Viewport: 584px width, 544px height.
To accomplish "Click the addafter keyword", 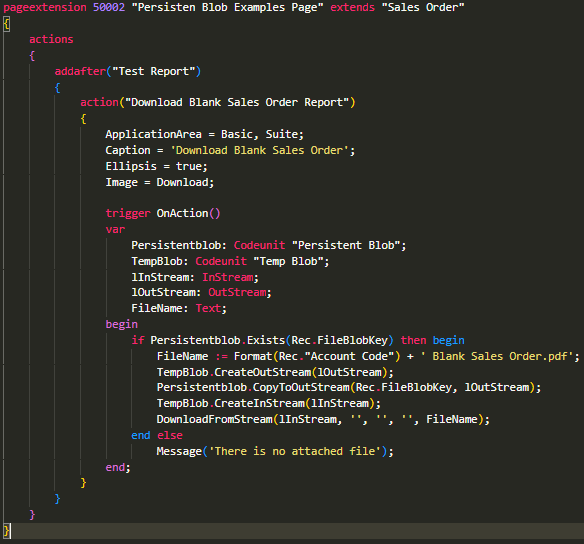I will point(80,71).
